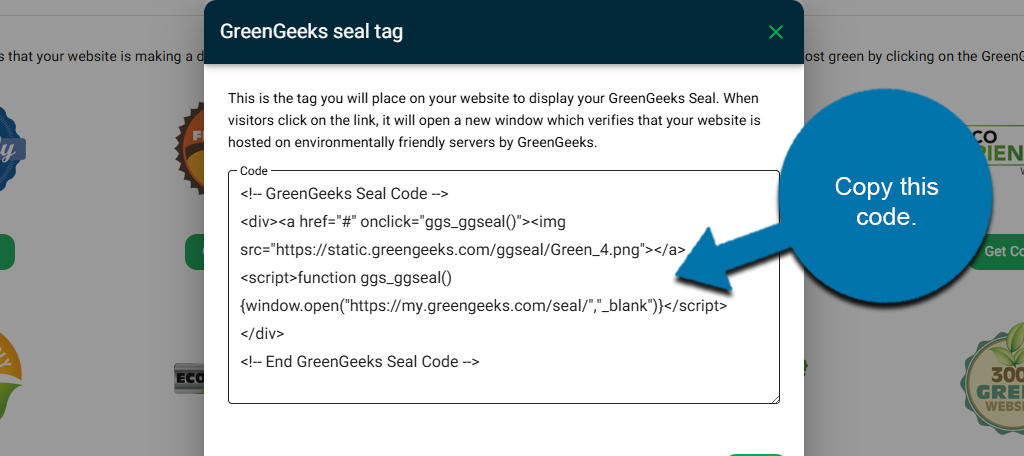Click the orange seal badge behind the dialog
The width and height of the screenshot is (1024, 456).
[x=190, y=140]
